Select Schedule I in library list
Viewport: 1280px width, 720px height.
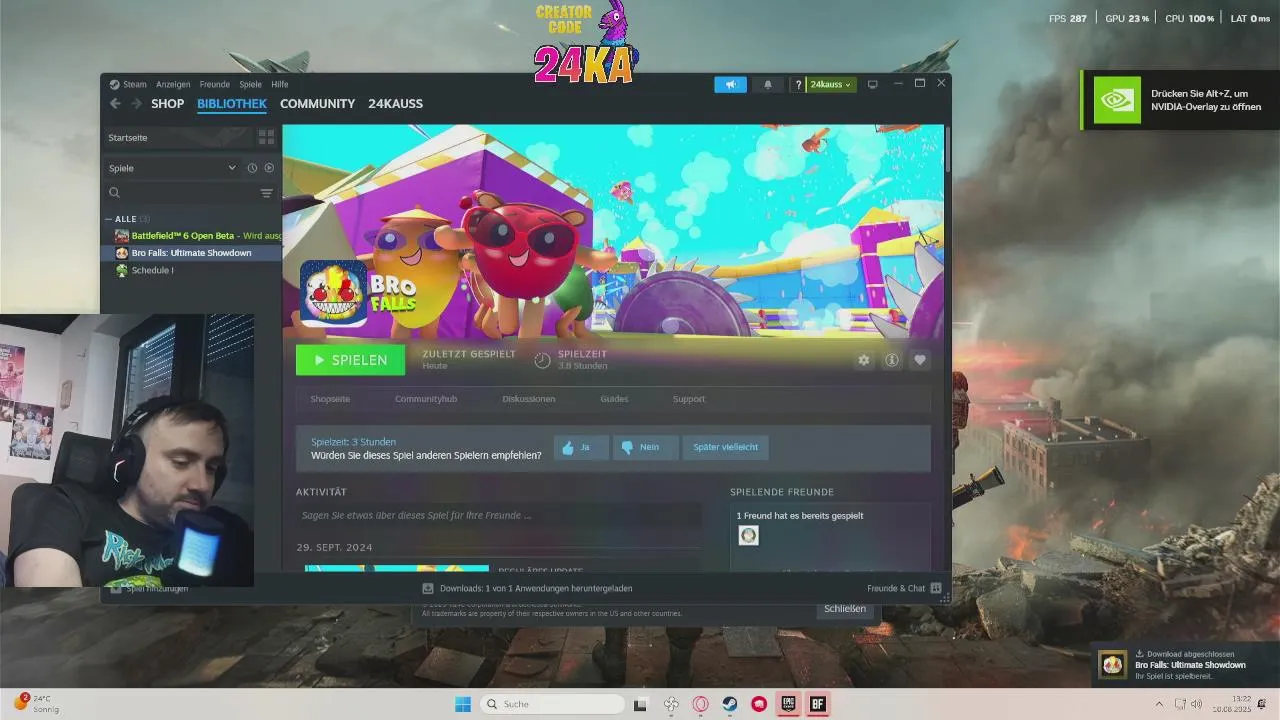click(152, 270)
